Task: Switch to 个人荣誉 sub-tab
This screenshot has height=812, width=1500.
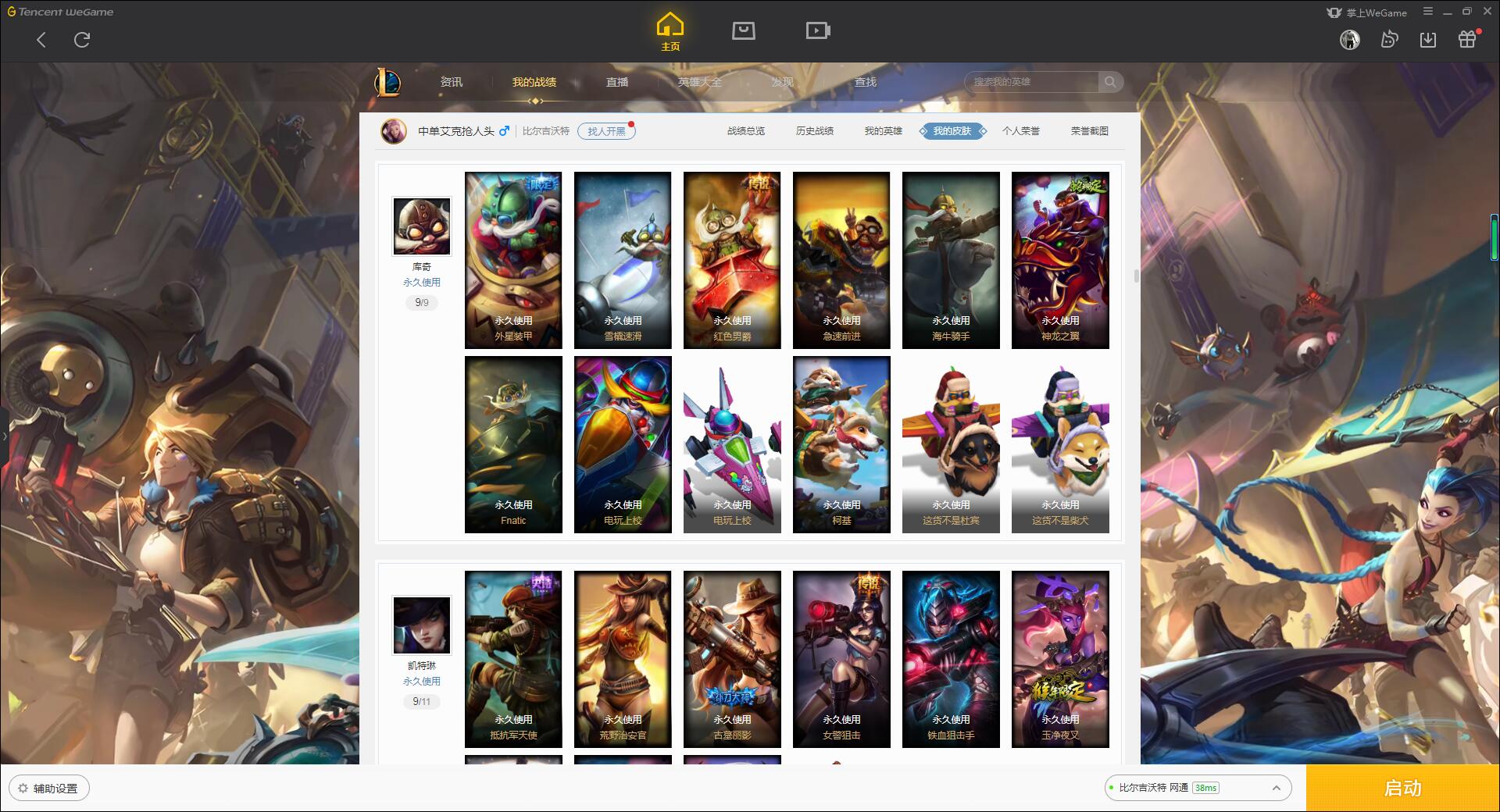Action: pos(1021,131)
